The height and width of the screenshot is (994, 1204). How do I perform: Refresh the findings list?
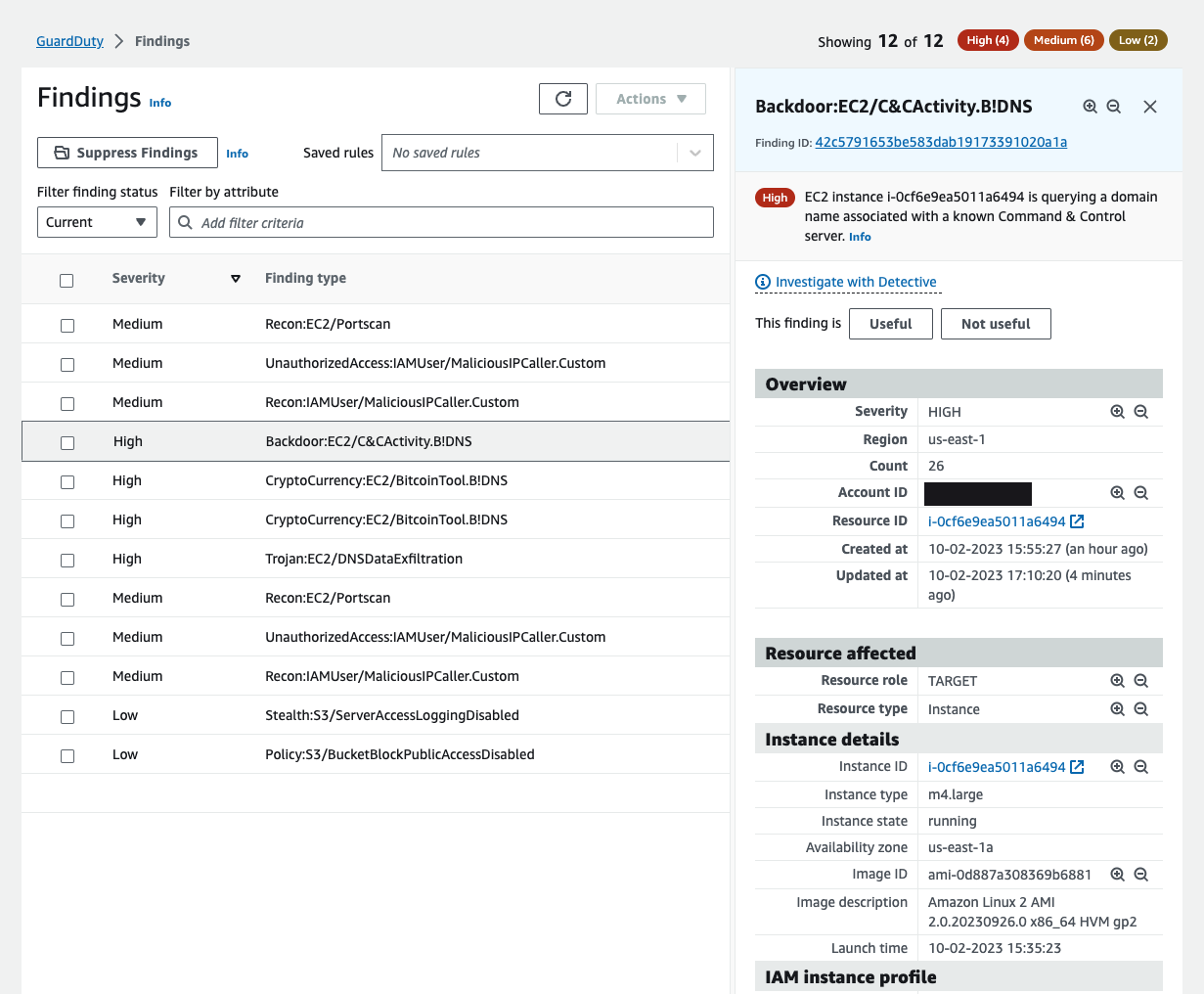click(563, 99)
